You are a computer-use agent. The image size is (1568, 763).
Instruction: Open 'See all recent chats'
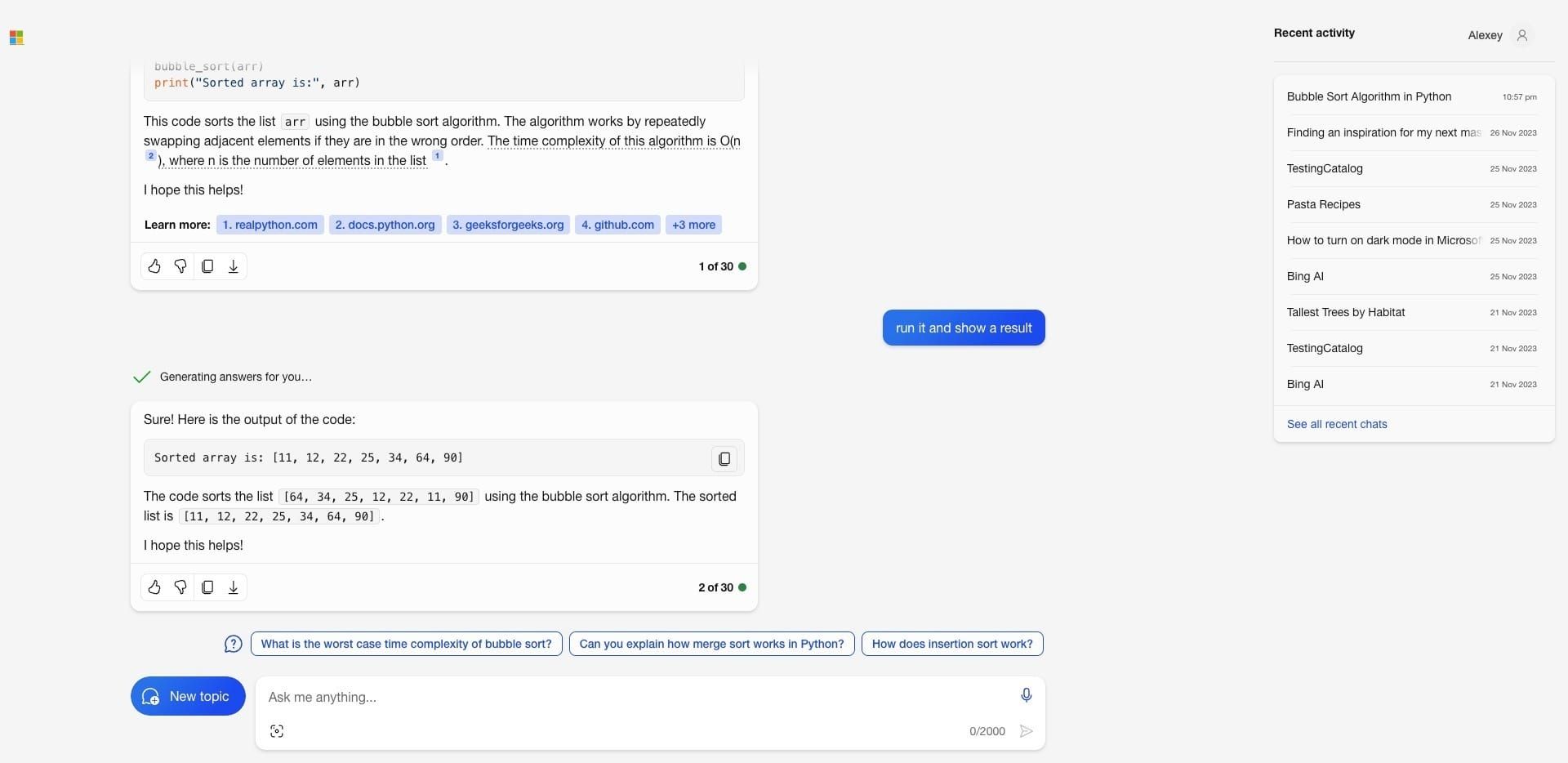[x=1337, y=424]
